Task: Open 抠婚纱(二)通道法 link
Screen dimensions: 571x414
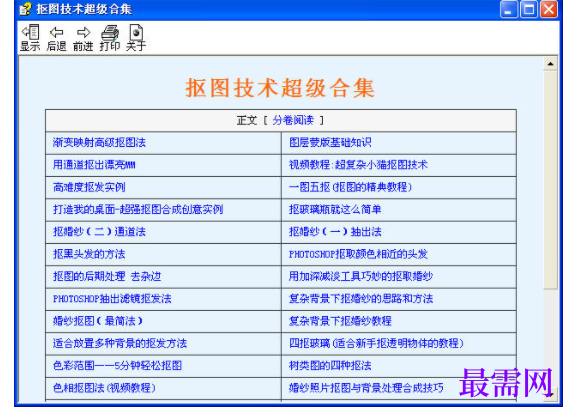Action: click(x=99, y=232)
